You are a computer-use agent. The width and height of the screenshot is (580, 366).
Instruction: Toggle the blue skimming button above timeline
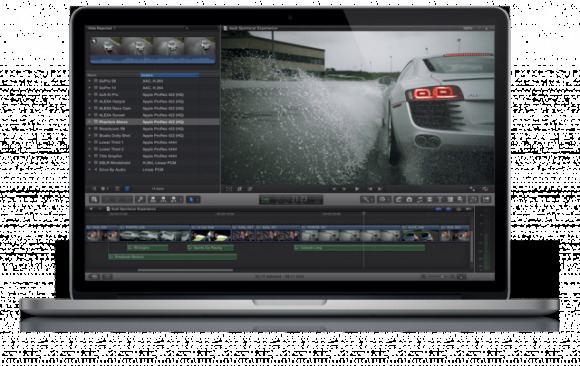(439, 209)
